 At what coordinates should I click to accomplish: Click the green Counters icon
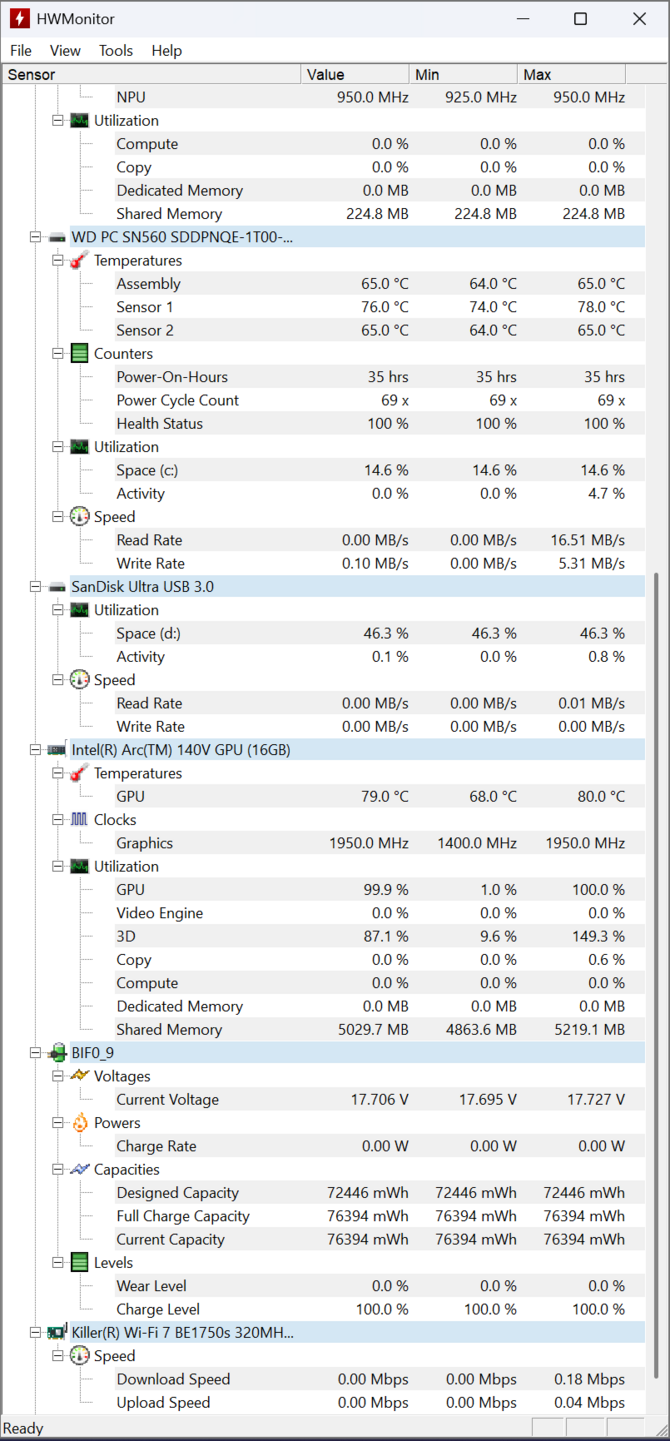(79, 354)
